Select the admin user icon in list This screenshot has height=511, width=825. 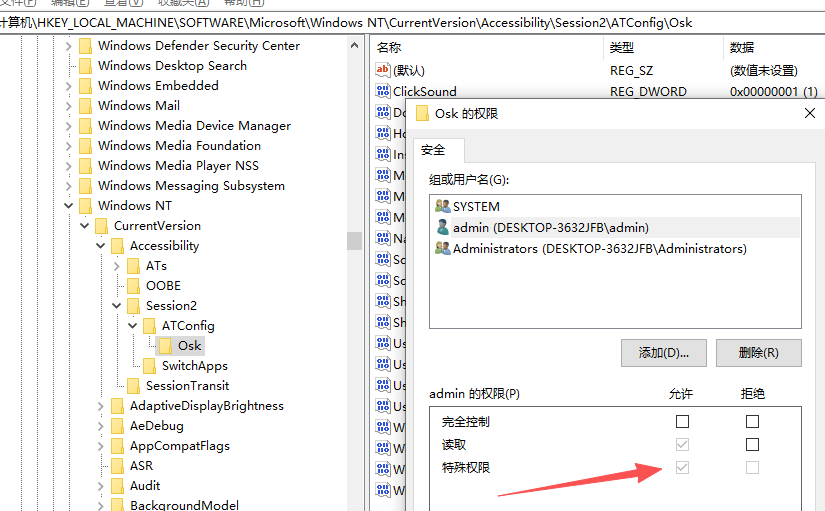[442, 227]
